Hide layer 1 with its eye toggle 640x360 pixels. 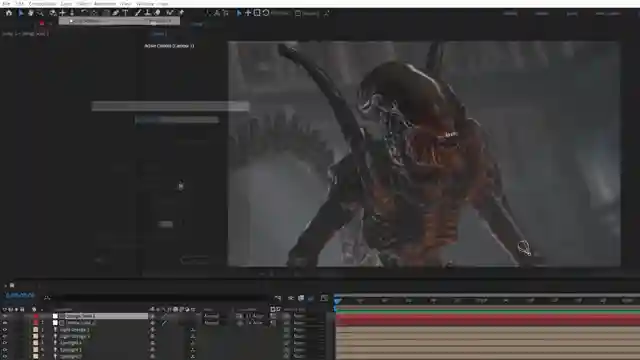[x=5, y=316]
